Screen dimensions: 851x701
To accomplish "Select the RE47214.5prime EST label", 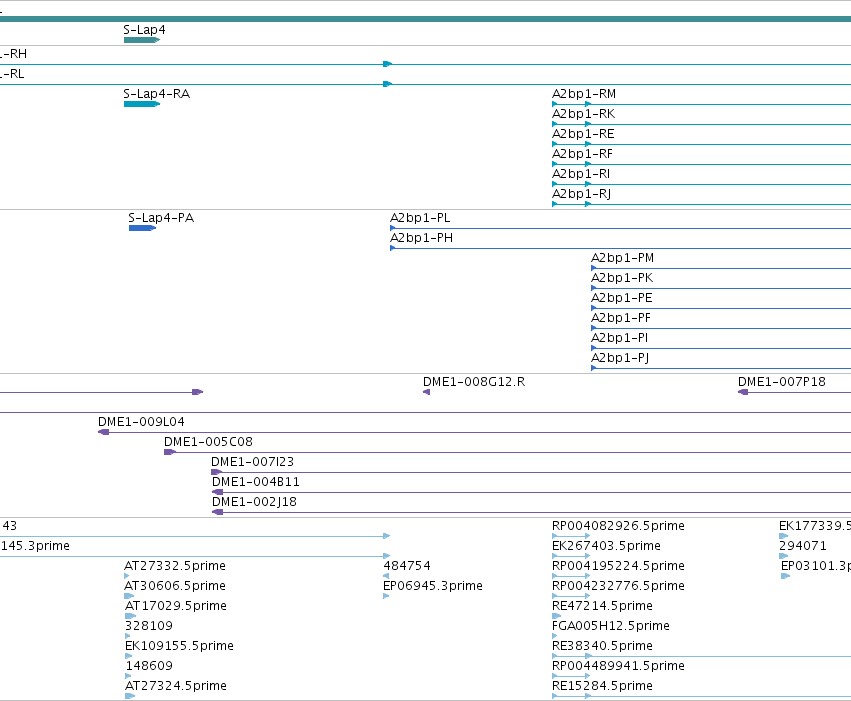I will pos(602,606).
